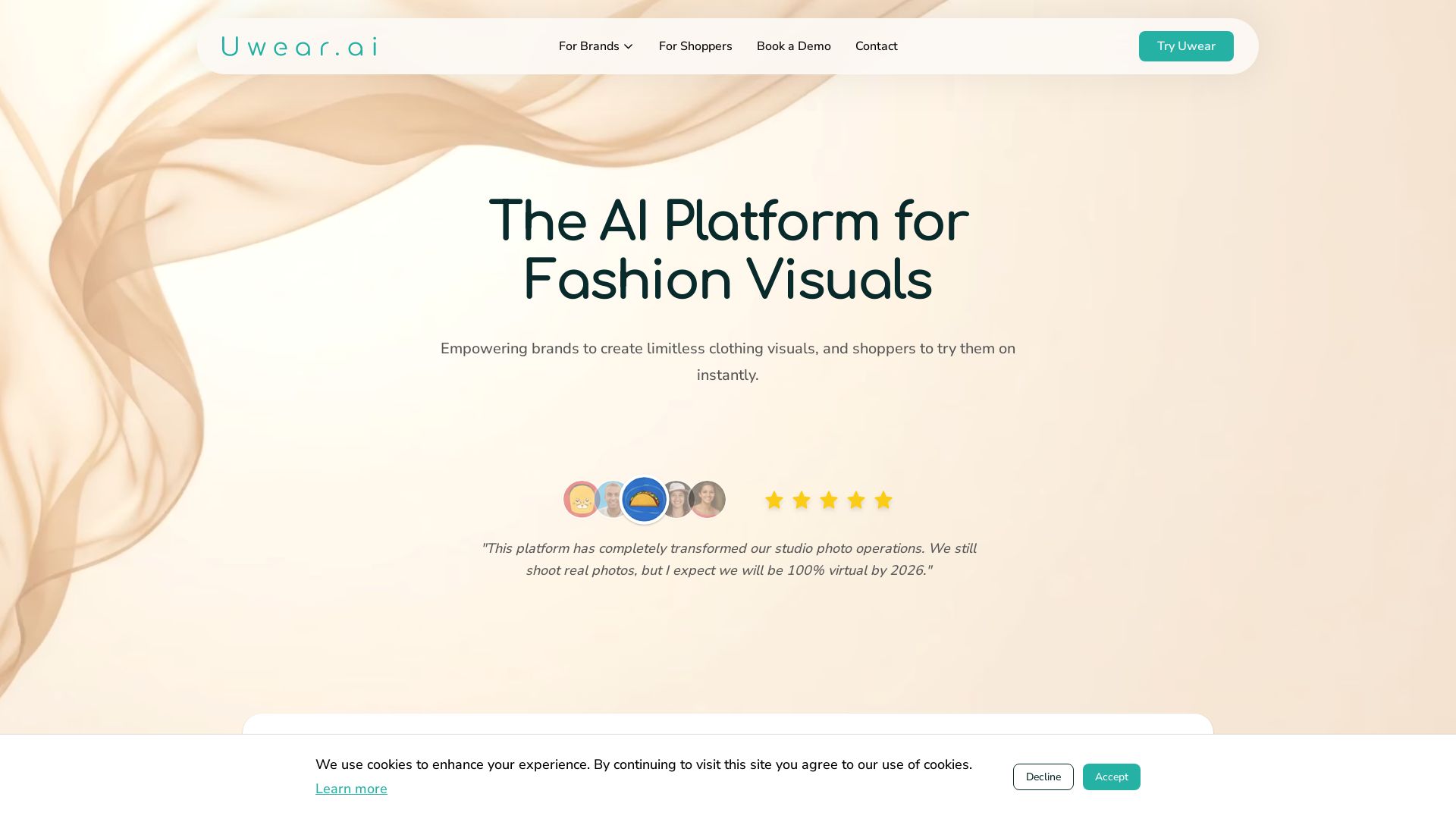Viewport: 1456px width, 819px height.
Task: Click the third gold star
Action: pos(828,500)
